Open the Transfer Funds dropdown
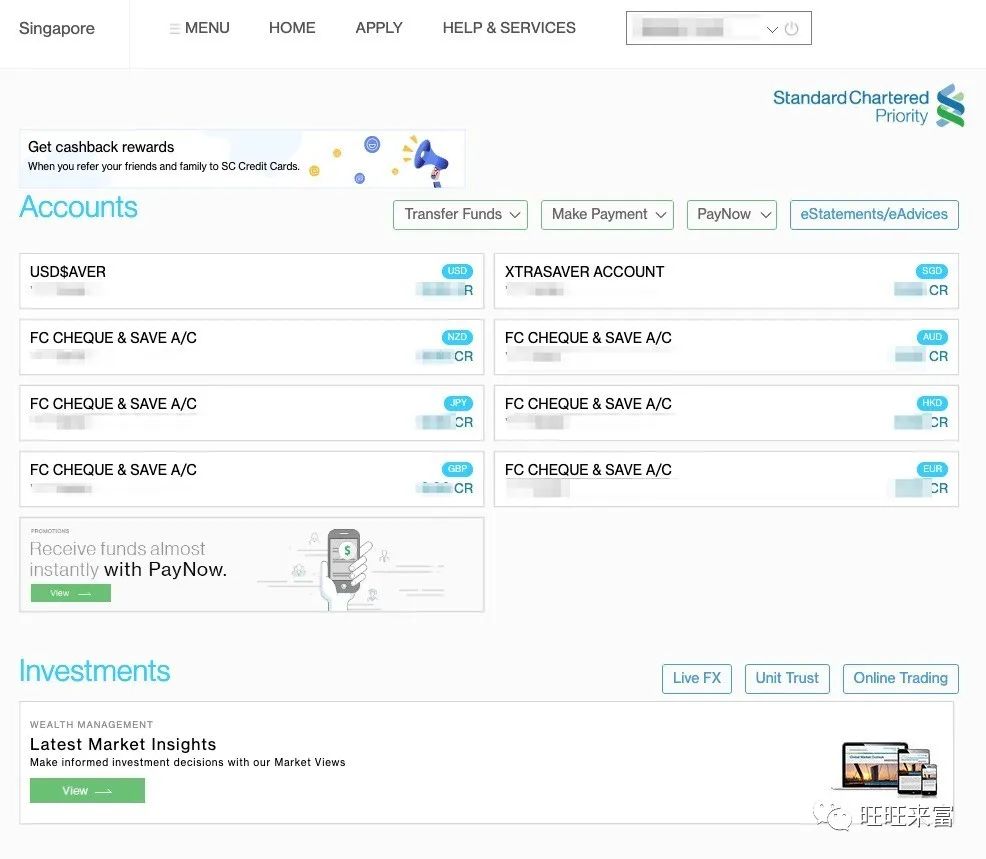The height and width of the screenshot is (859, 986). 460,214
